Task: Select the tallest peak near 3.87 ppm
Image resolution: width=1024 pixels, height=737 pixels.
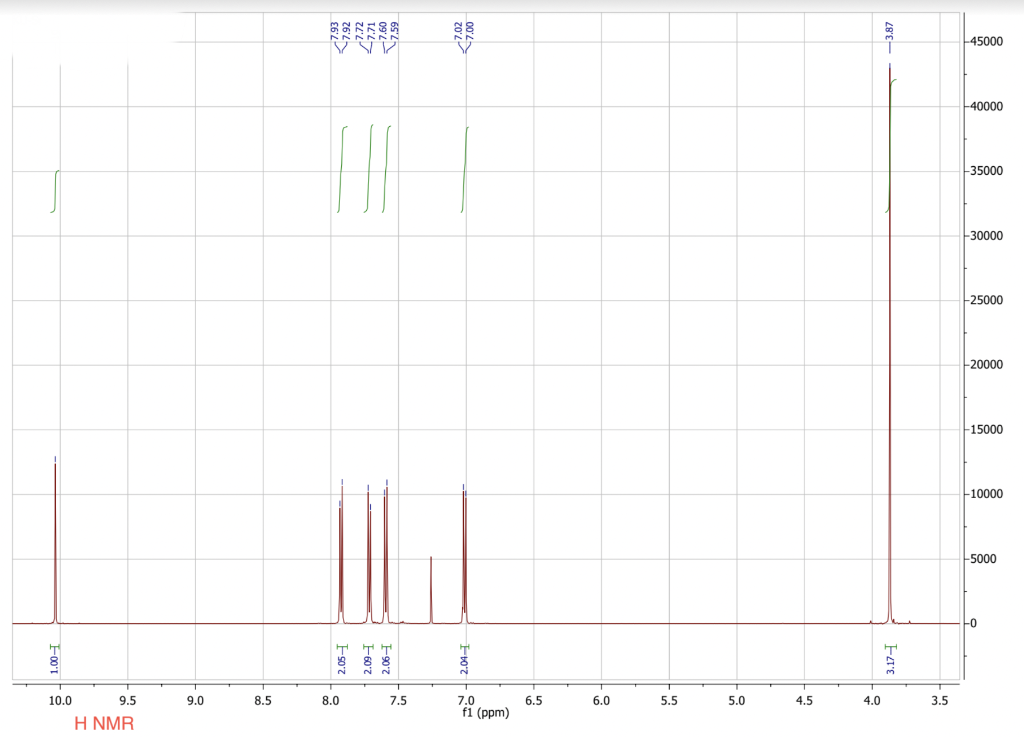Action: click(x=889, y=300)
